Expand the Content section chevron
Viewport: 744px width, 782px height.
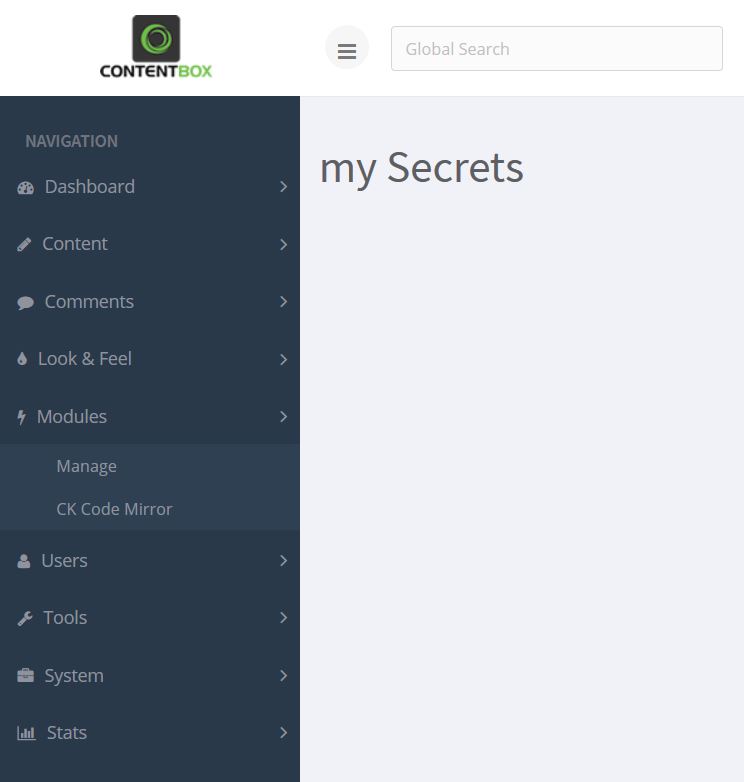tap(283, 244)
